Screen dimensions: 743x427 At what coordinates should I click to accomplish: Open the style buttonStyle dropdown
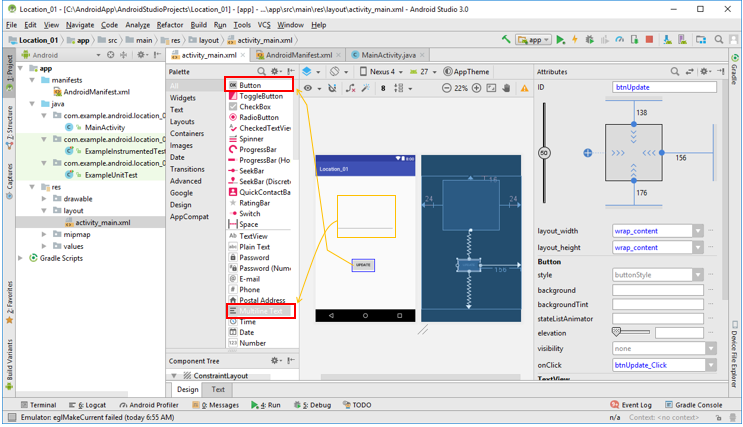coord(698,275)
